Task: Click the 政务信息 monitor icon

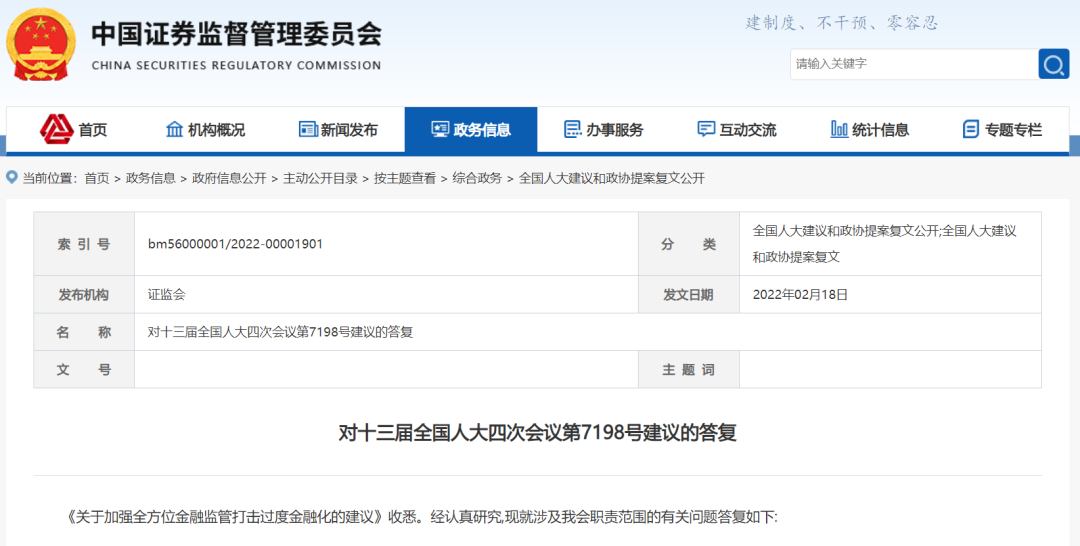Action: (x=440, y=129)
